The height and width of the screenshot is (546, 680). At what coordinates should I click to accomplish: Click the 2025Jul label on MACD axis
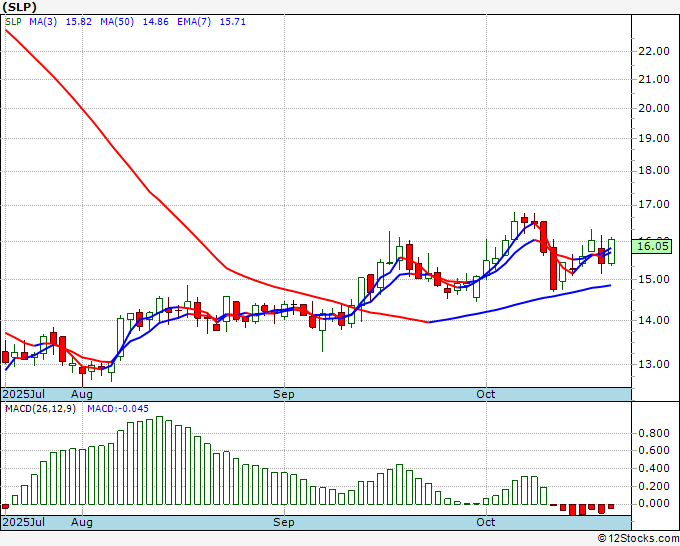(24, 522)
